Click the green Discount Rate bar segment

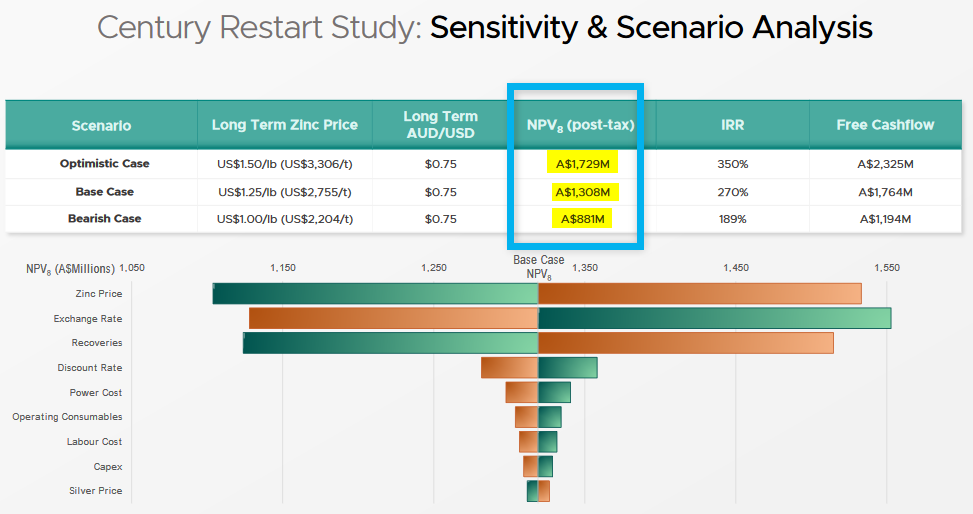(567, 368)
